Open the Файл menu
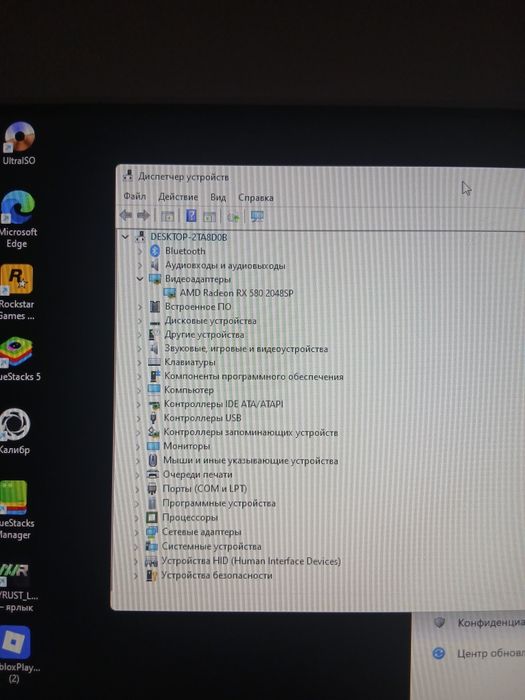The image size is (525, 700). pos(135,196)
